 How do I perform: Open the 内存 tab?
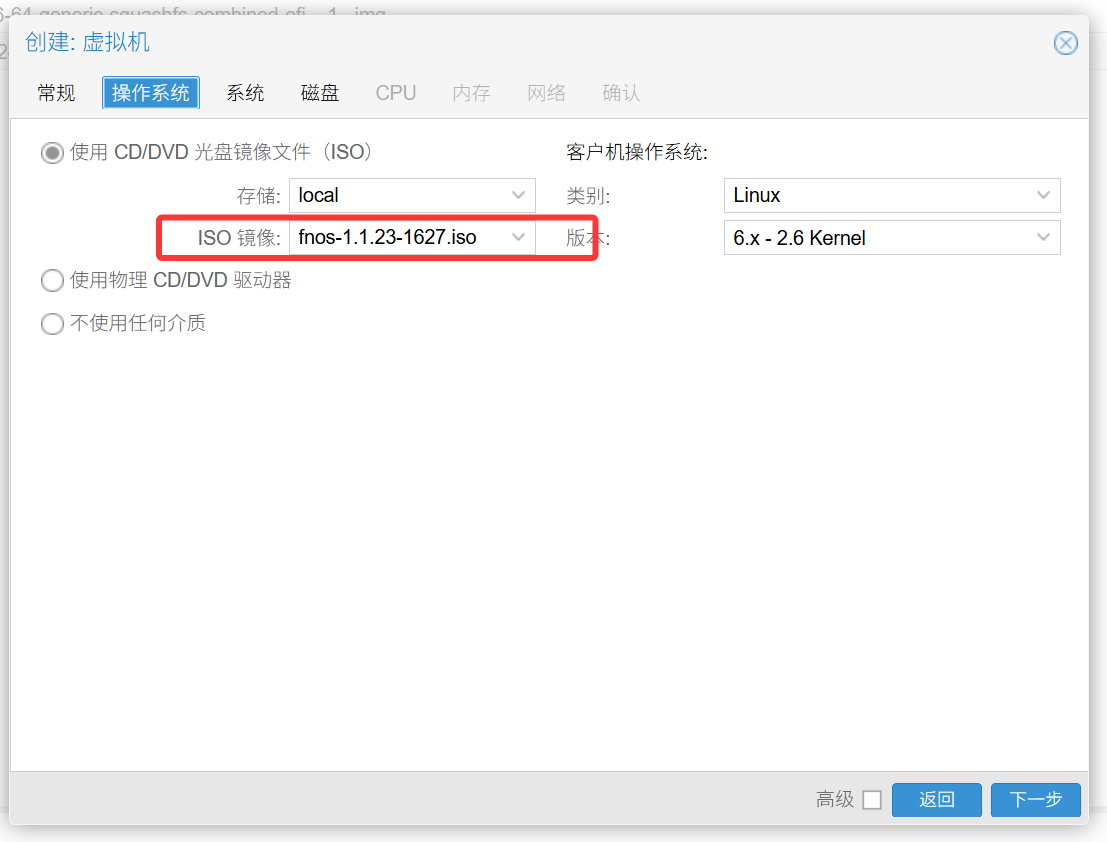coord(471,93)
